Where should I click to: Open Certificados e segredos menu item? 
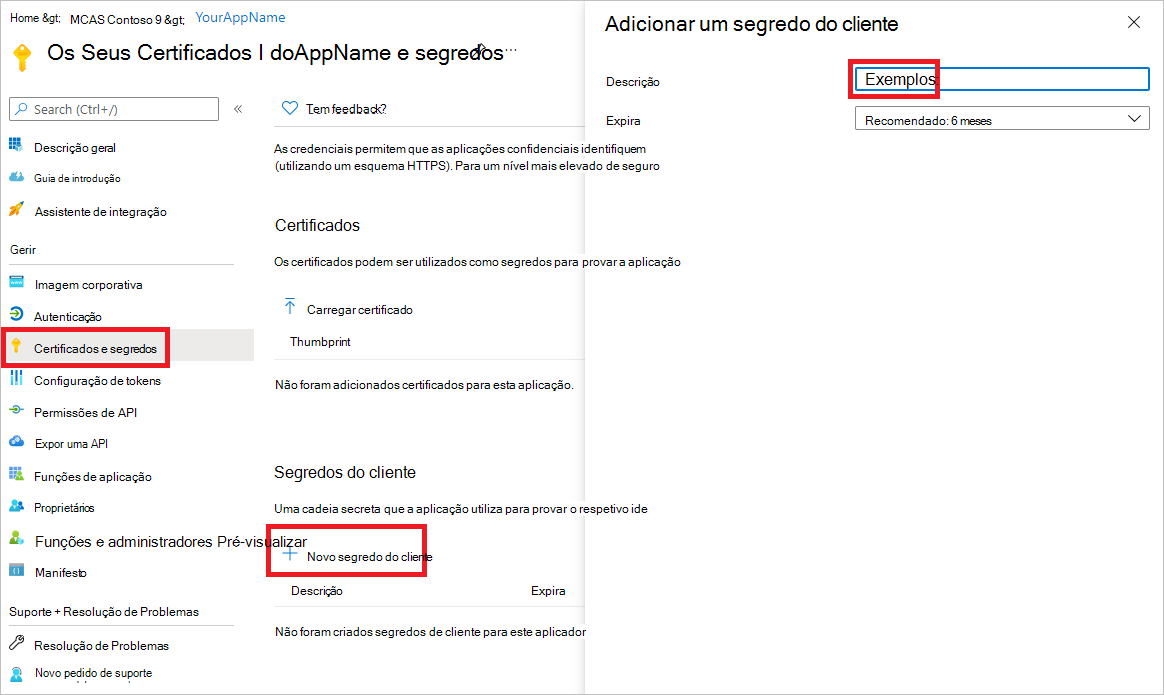click(95, 349)
